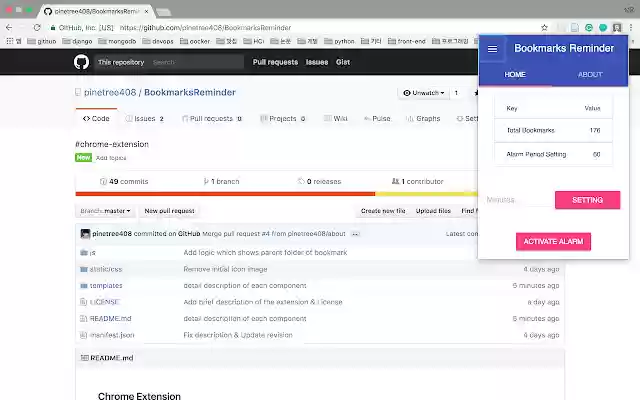Open the Issues tab

[144, 118]
